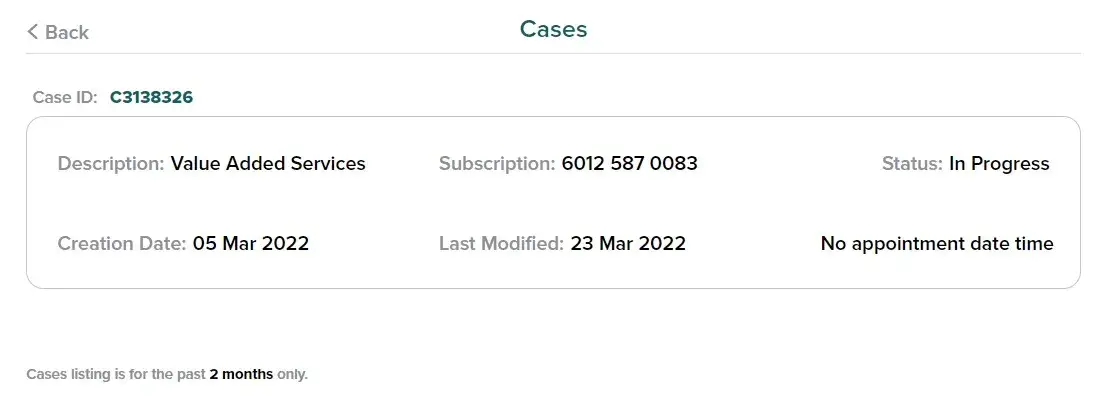Click the Status field label
The width and height of the screenshot is (1107, 396).
pos(912,164)
